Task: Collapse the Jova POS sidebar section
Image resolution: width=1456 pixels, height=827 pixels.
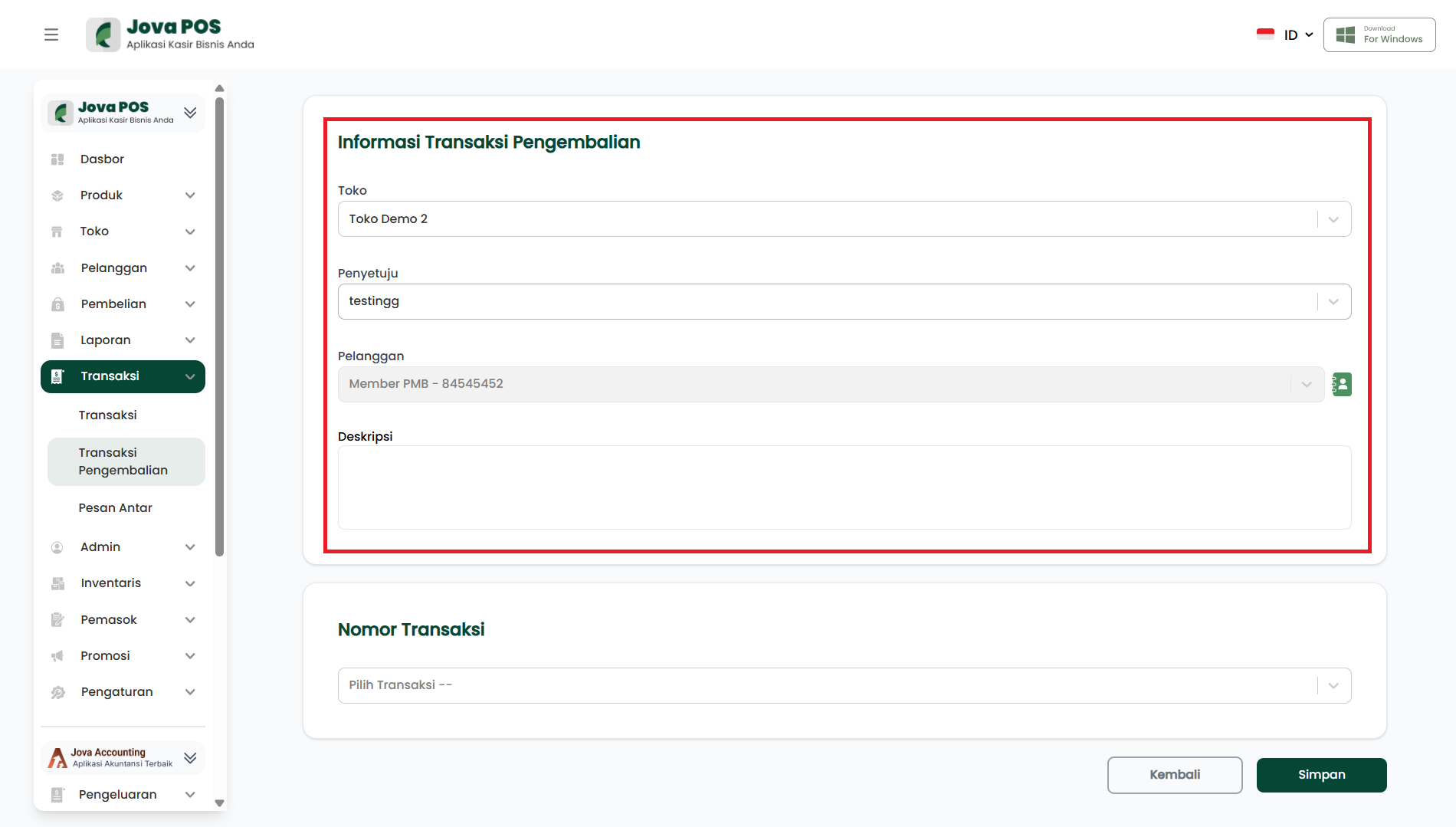Action: point(190,113)
